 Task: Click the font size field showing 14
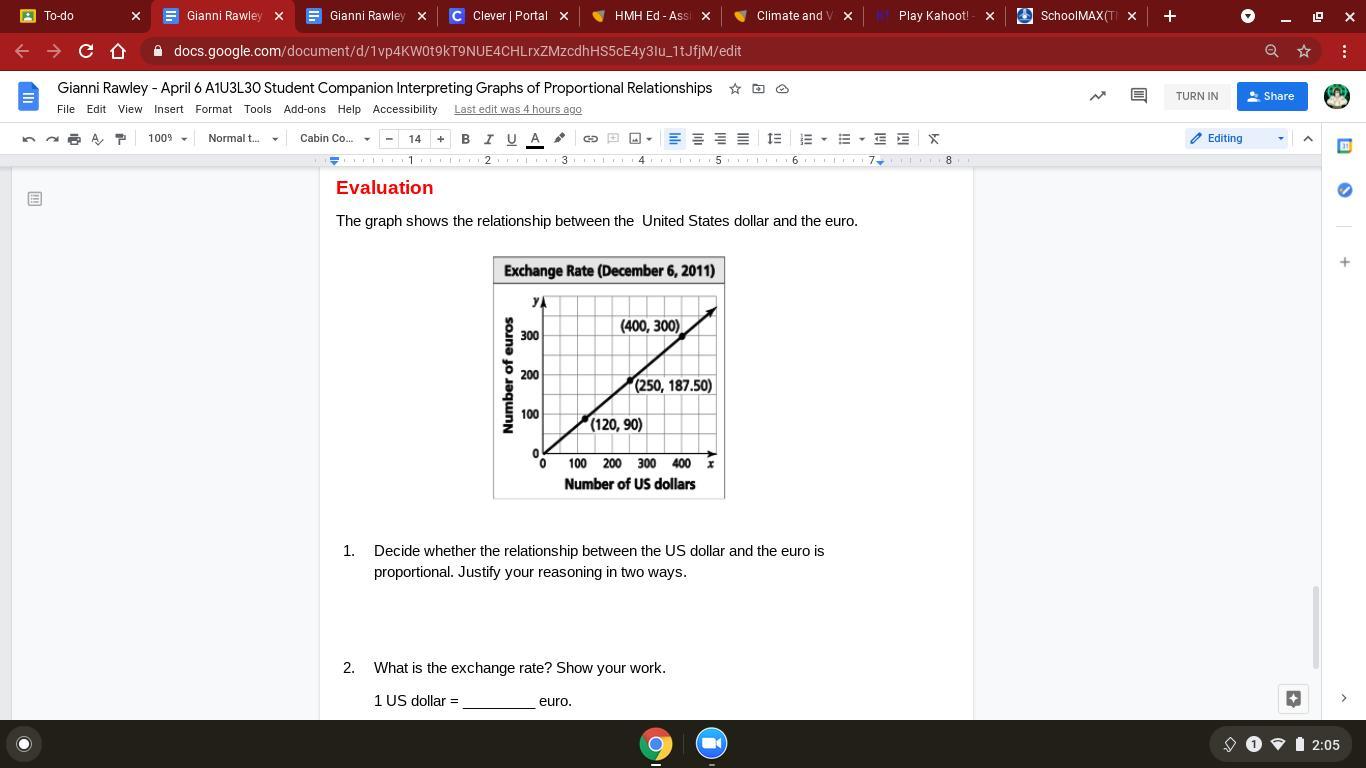(414, 139)
